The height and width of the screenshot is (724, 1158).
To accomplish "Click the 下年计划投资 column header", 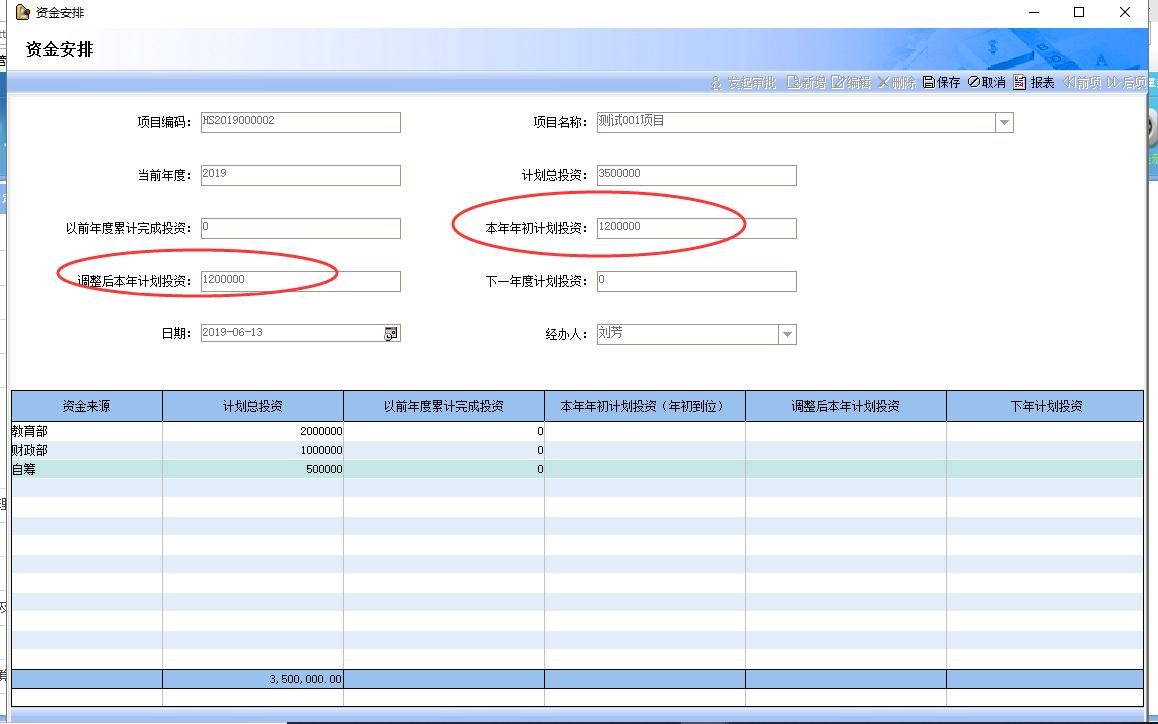I will pos(1045,406).
